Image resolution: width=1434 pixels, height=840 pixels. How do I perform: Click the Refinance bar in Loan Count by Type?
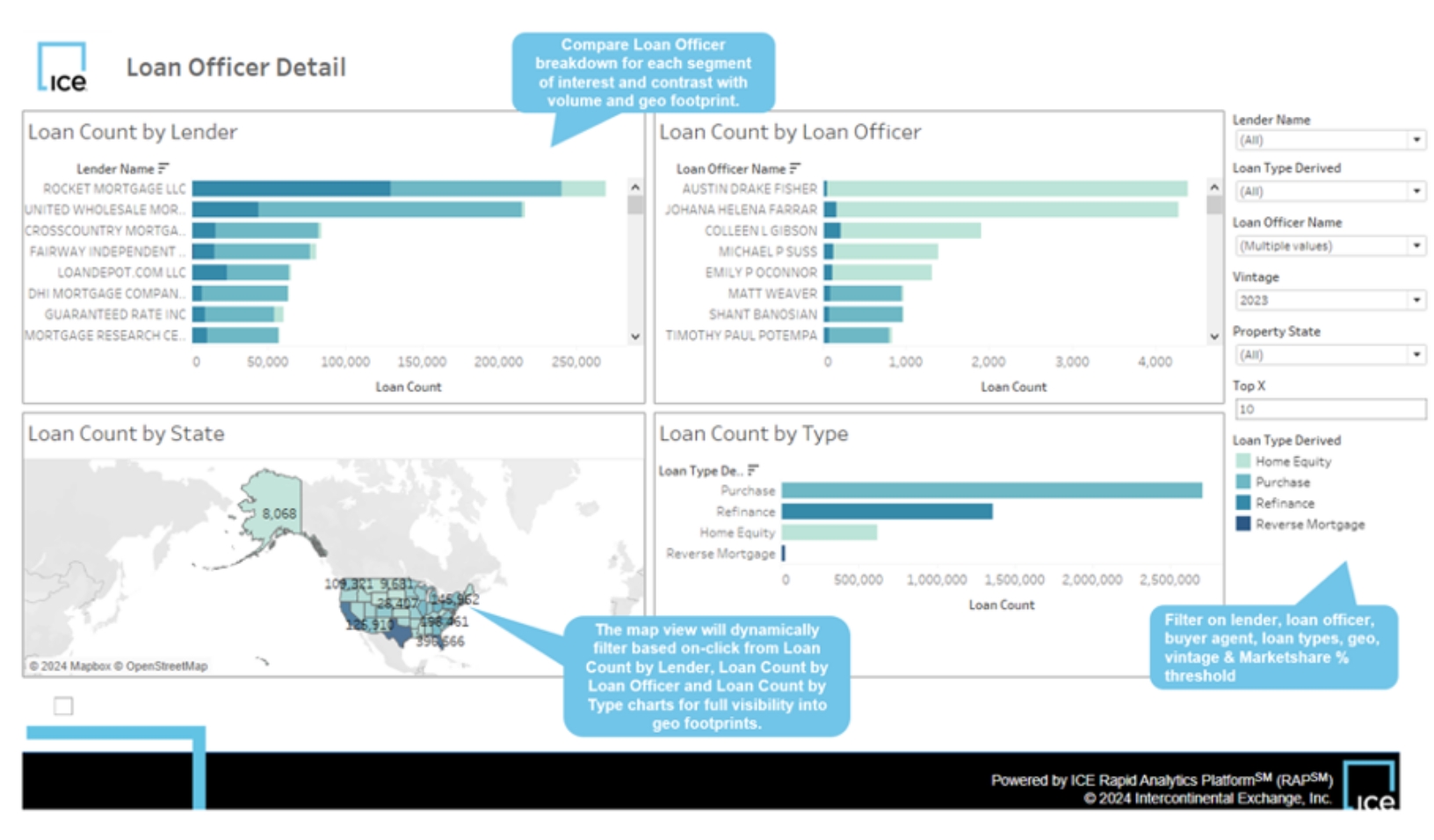[x=887, y=511]
